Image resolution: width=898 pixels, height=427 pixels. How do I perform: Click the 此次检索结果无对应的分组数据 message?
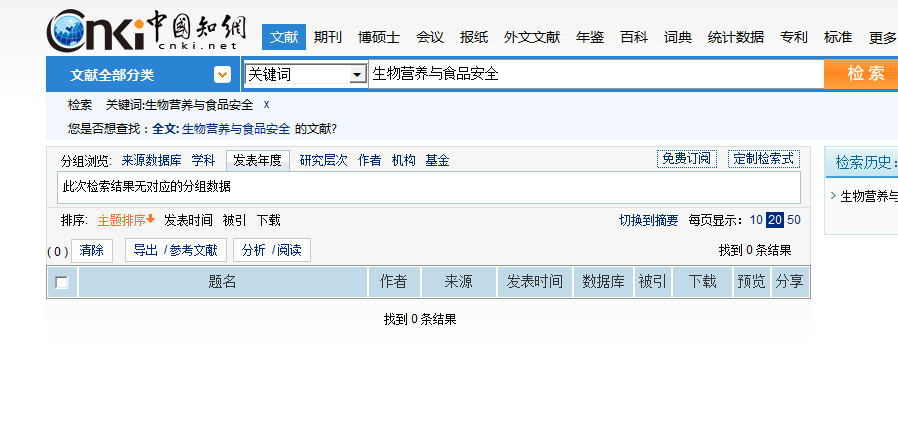[147, 187]
